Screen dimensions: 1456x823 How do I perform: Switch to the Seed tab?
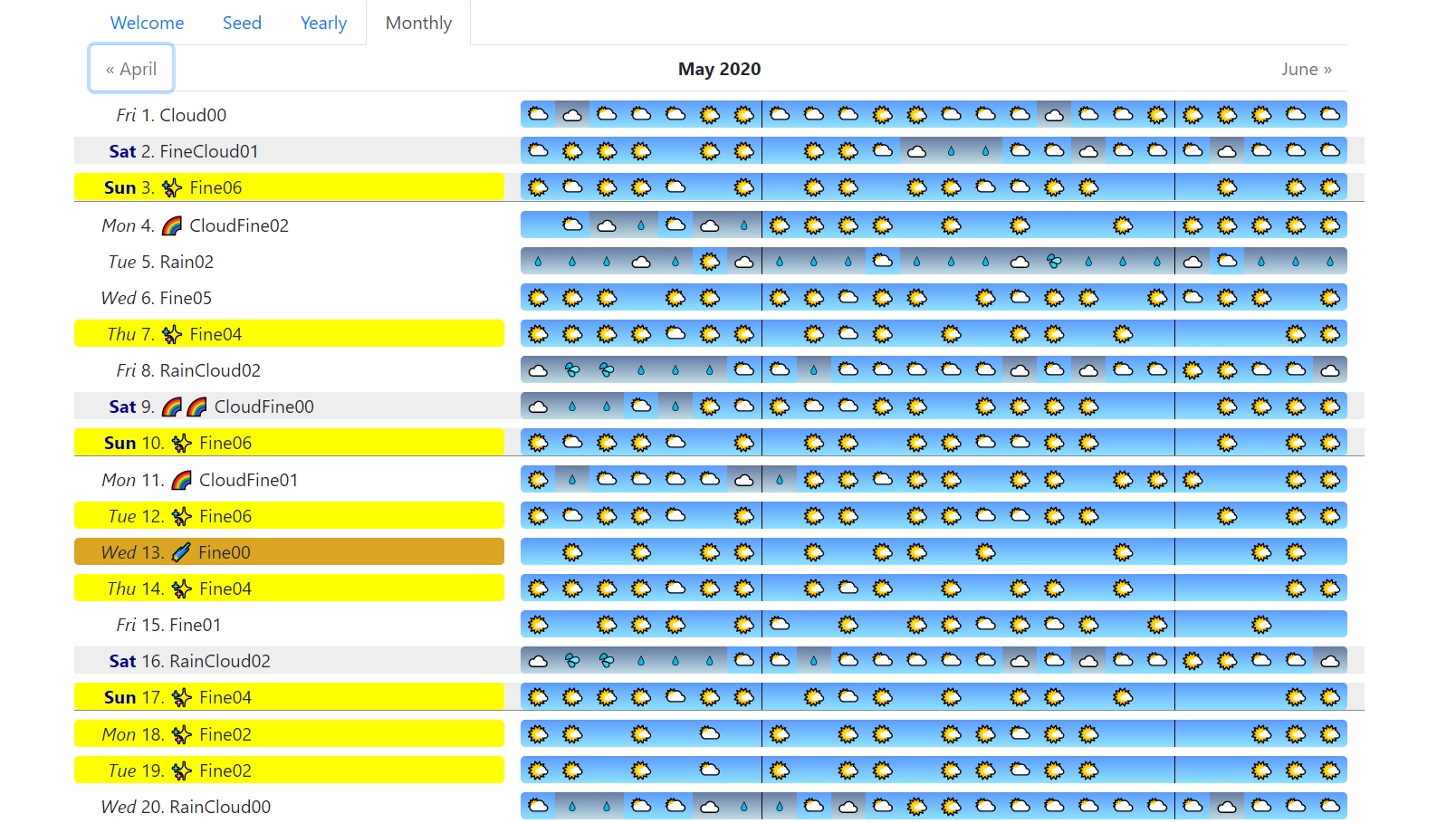[x=242, y=23]
